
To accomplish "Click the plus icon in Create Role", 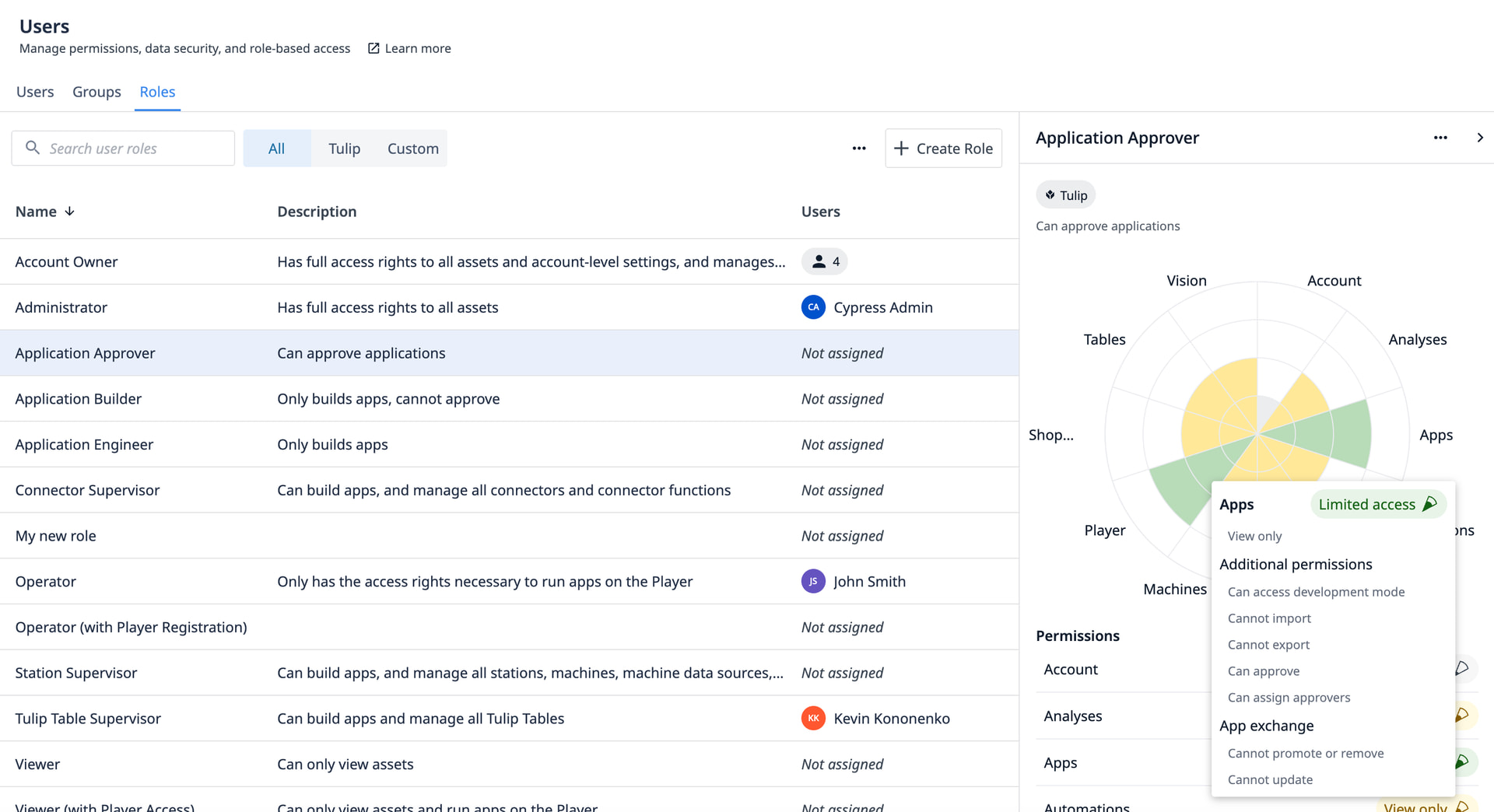I will pyautogui.click(x=901, y=149).
